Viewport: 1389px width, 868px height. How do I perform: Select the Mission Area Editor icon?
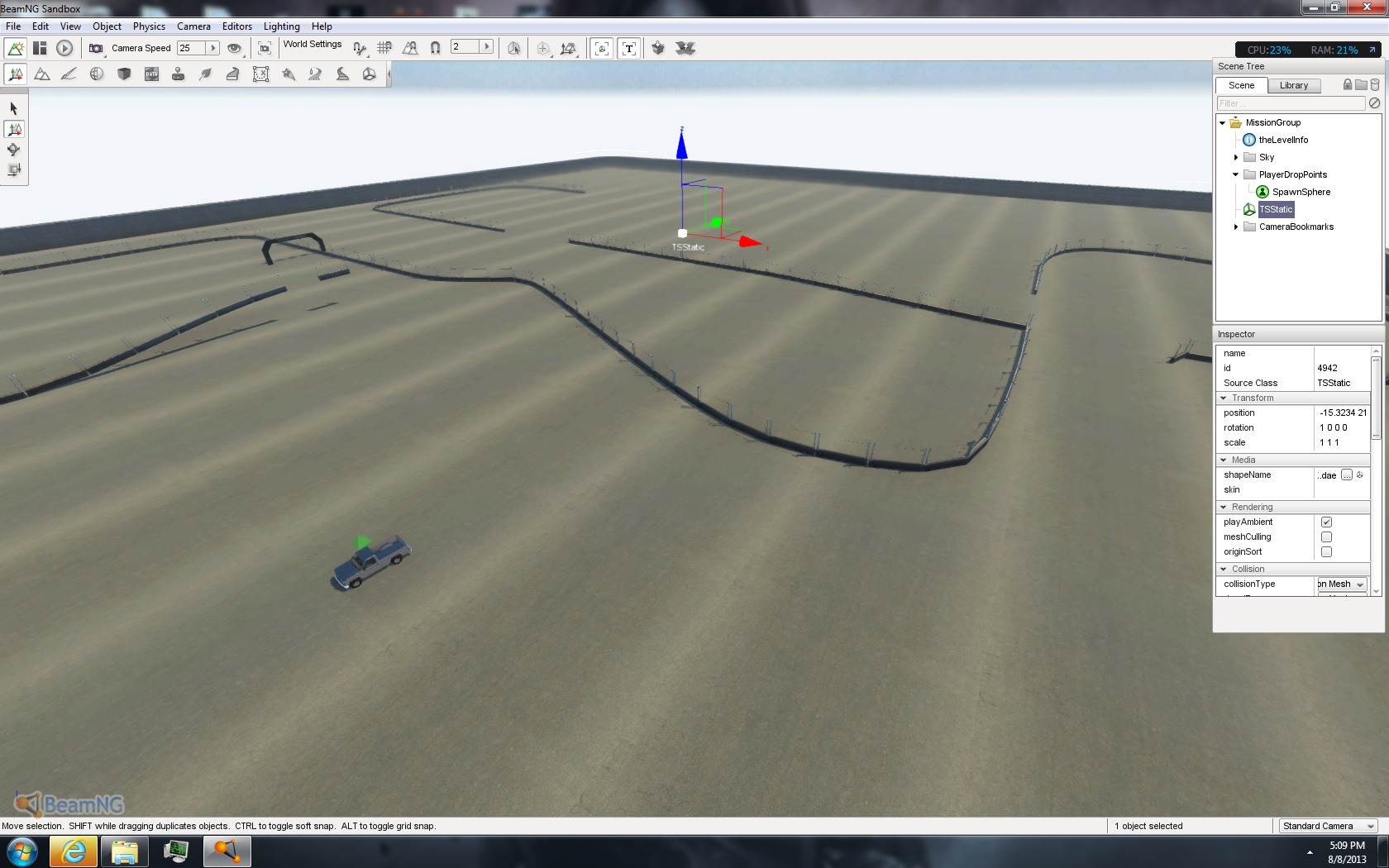[260, 74]
